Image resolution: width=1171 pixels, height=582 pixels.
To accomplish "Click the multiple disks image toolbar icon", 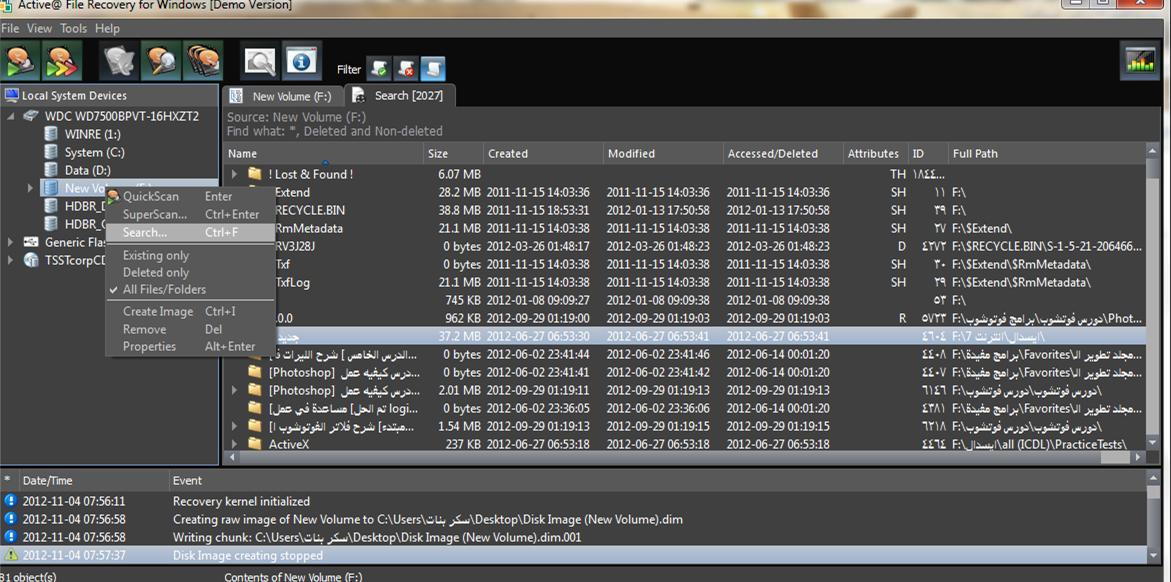I will 203,62.
